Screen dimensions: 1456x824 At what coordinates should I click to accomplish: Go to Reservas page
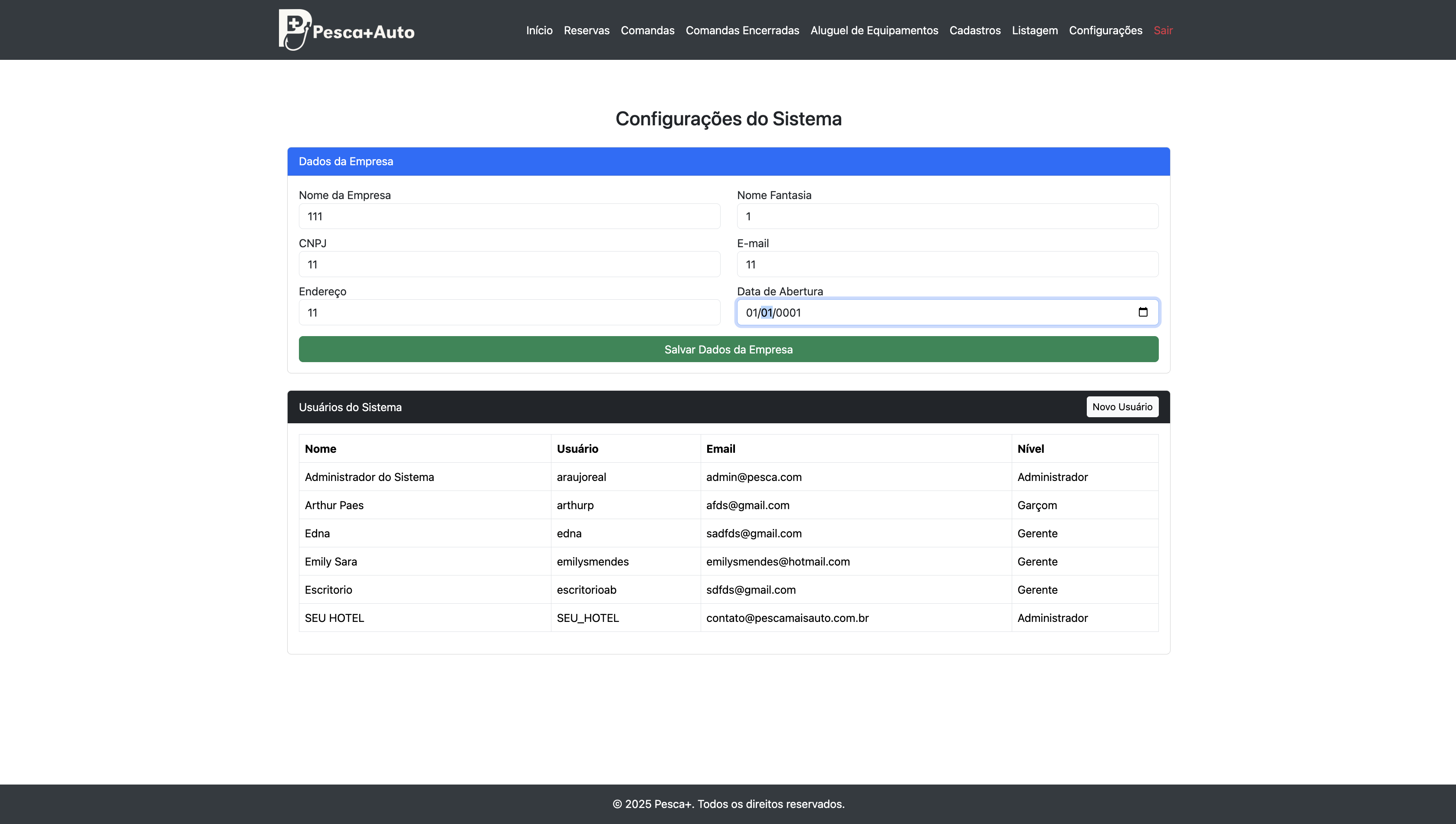tap(587, 30)
